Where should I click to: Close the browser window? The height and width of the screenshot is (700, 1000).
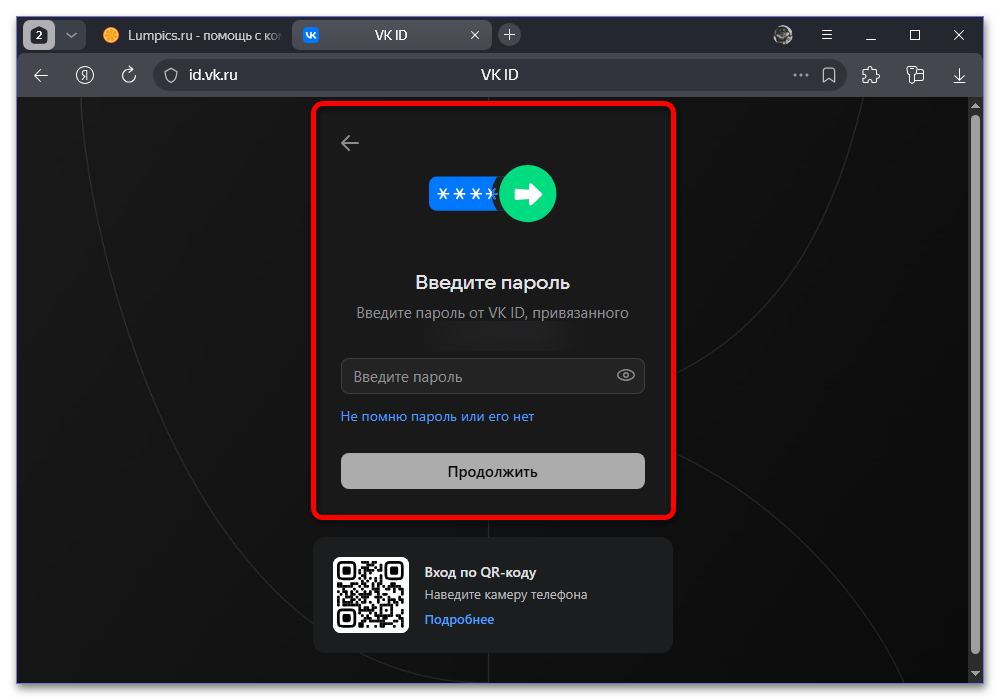click(959, 35)
